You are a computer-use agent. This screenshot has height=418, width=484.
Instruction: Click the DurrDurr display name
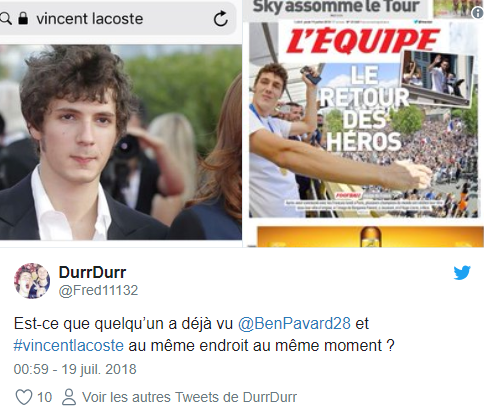(x=92, y=272)
